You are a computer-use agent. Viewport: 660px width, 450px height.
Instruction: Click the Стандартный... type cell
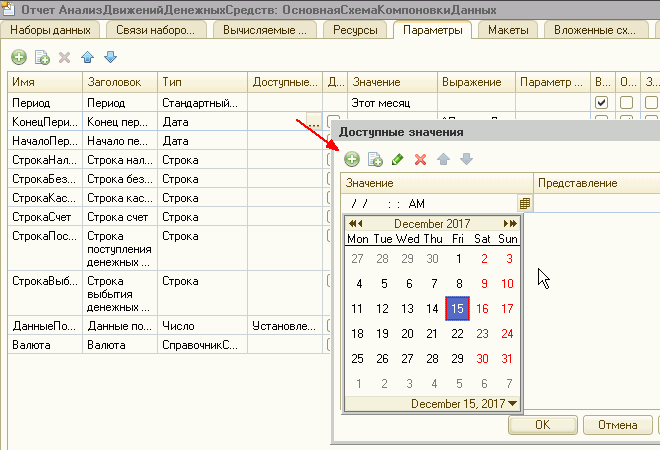click(202, 103)
